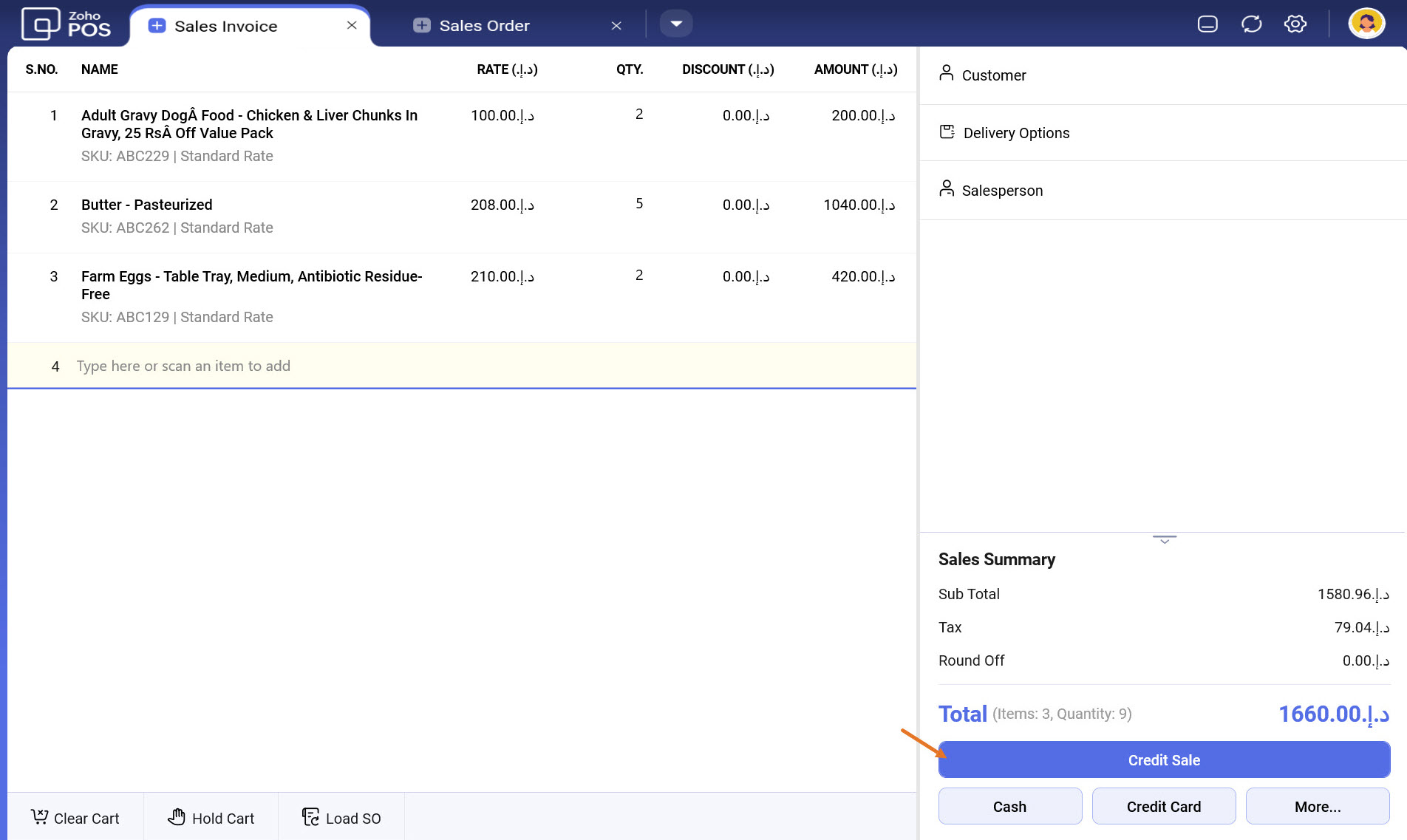Close the Sales Order tab
The image size is (1407, 840).
(x=616, y=26)
